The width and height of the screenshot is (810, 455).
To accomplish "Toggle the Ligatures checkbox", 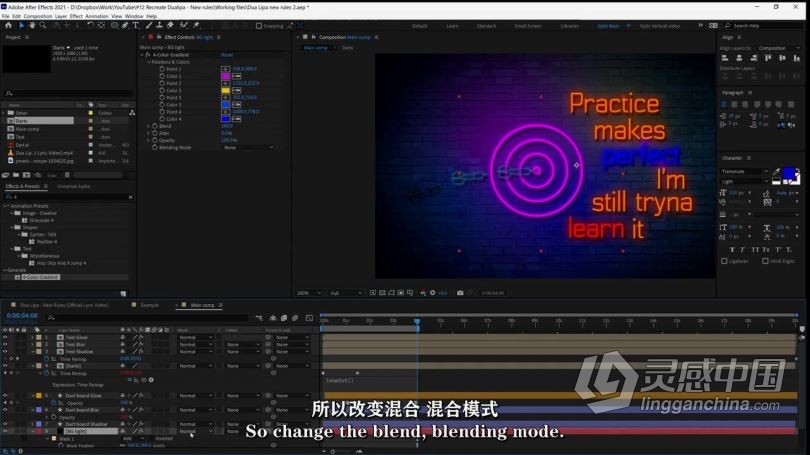I will (x=724, y=261).
